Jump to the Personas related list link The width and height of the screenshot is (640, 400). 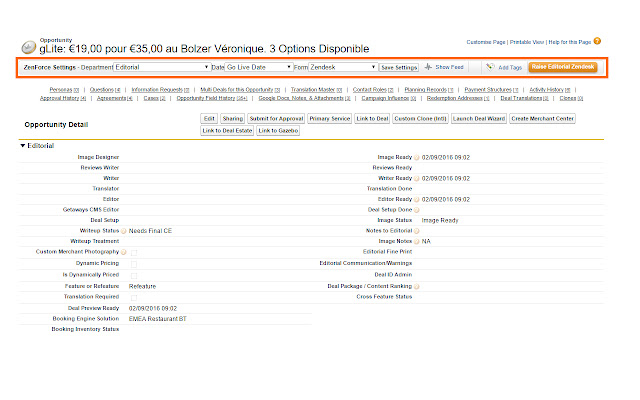coord(64,90)
